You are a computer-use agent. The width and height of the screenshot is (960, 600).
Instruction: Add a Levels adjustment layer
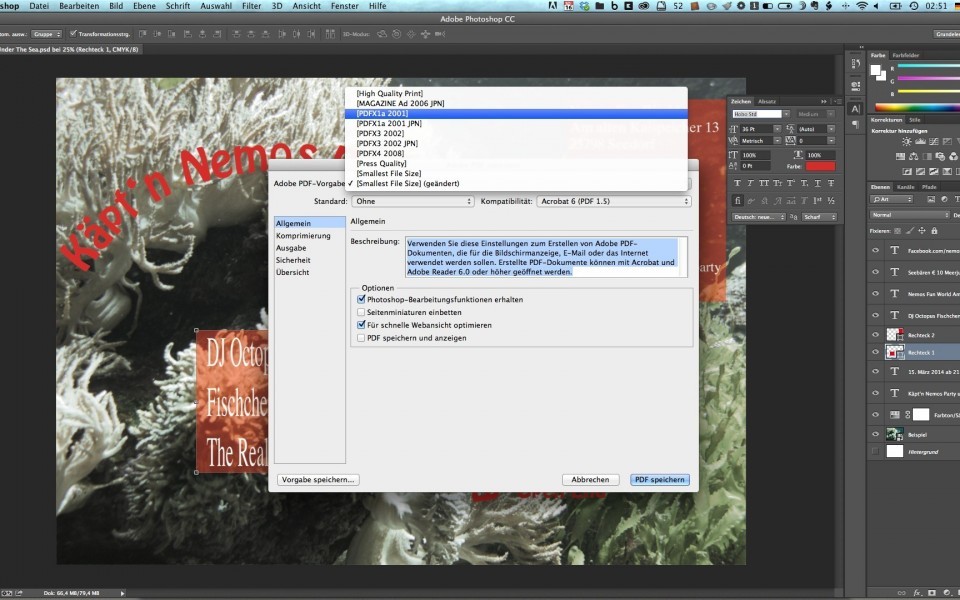[920, 141]
